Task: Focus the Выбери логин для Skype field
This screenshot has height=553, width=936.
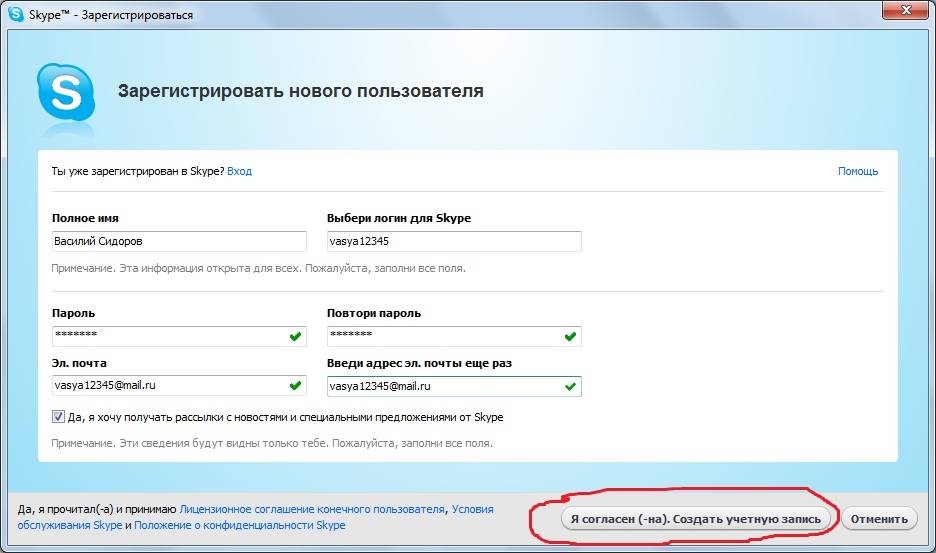Action: (x=454, y=241)
